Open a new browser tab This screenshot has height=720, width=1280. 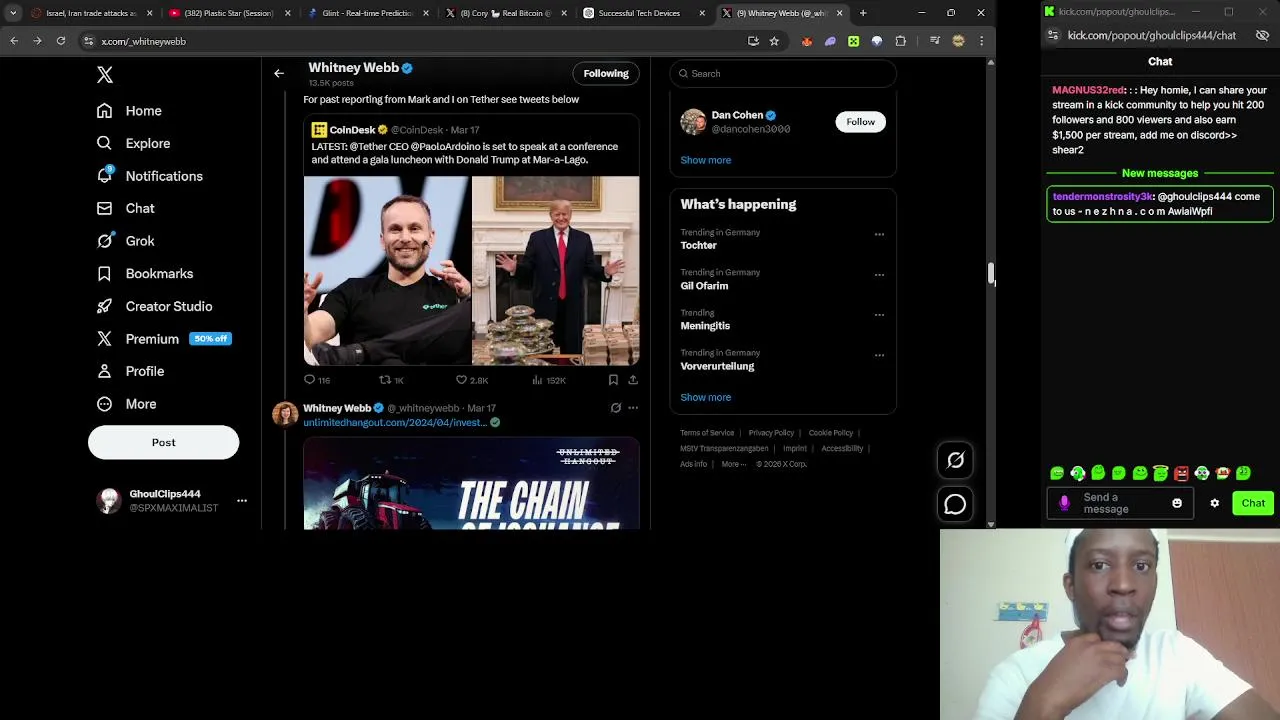coord(863,13)
